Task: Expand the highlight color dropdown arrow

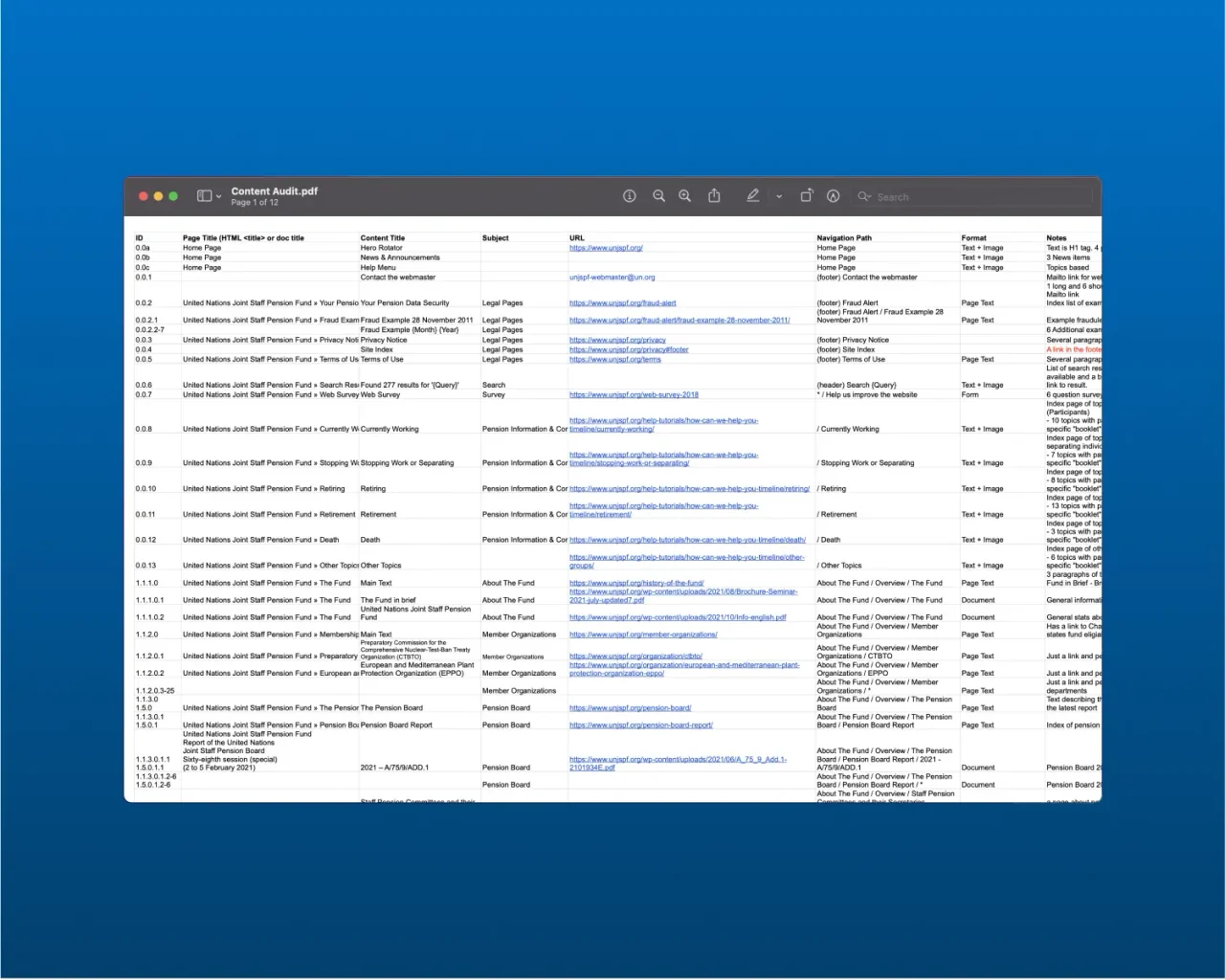Action: click(x=779, y=196)
